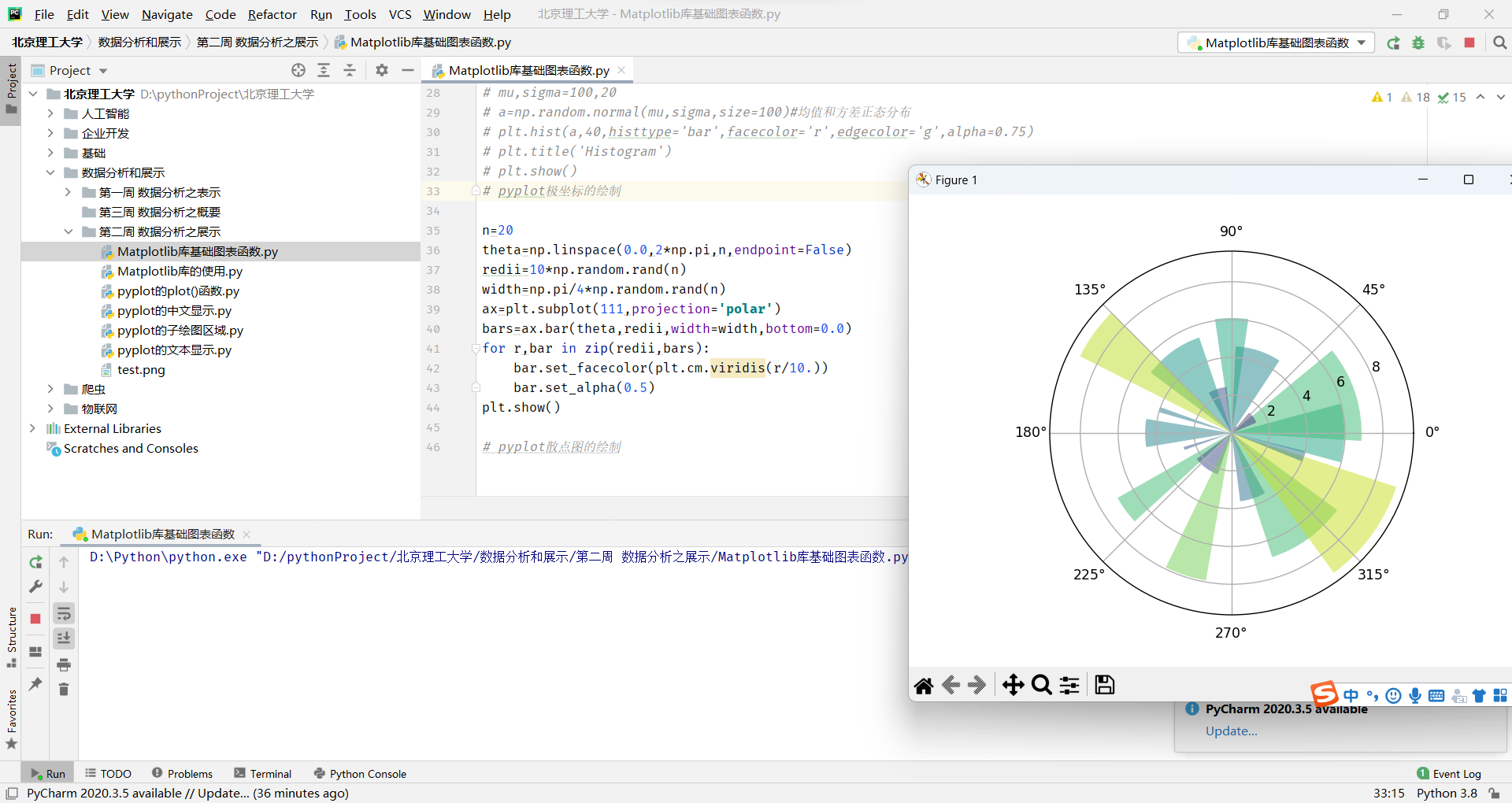Collapse all in Project panel

350,70
